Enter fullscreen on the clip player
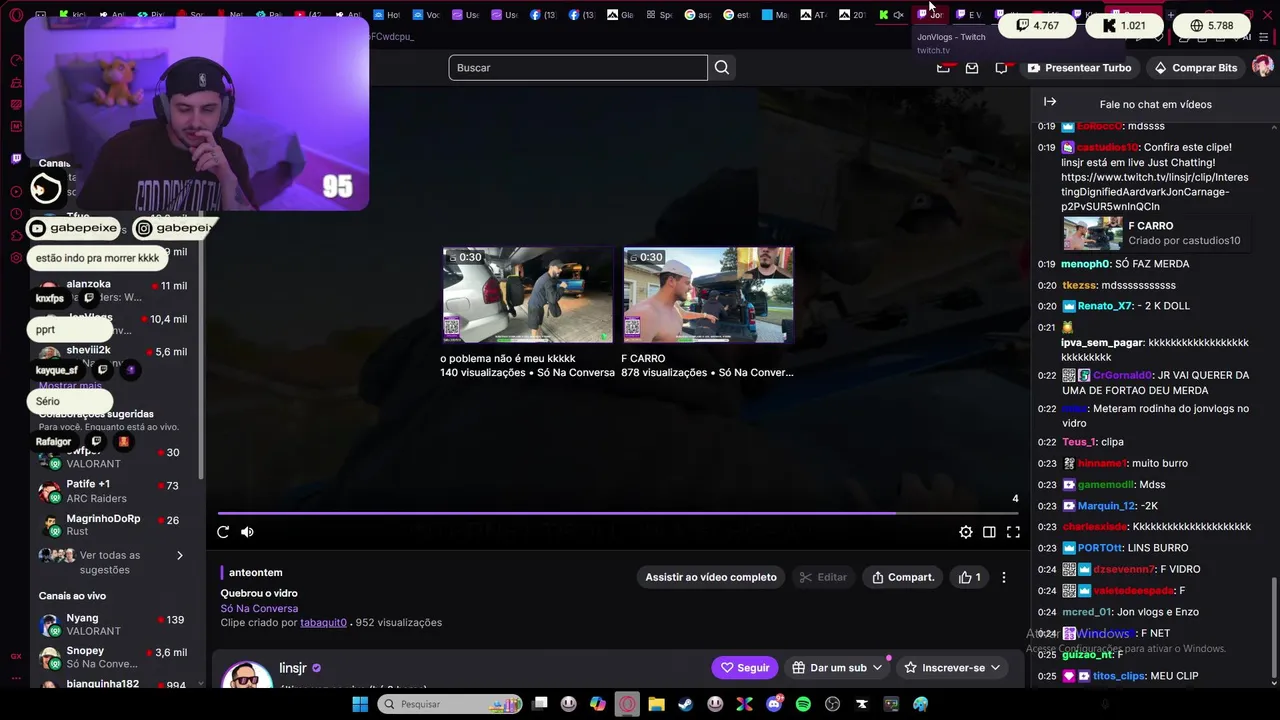Viewport: 1280px width, 720px height. tap(1013, 532)
